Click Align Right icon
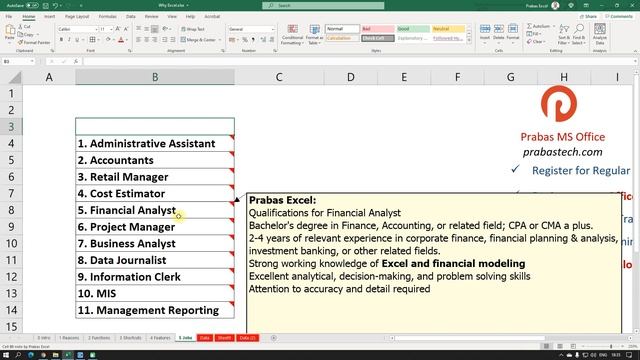The image size is (640, 360). (154, 40)
